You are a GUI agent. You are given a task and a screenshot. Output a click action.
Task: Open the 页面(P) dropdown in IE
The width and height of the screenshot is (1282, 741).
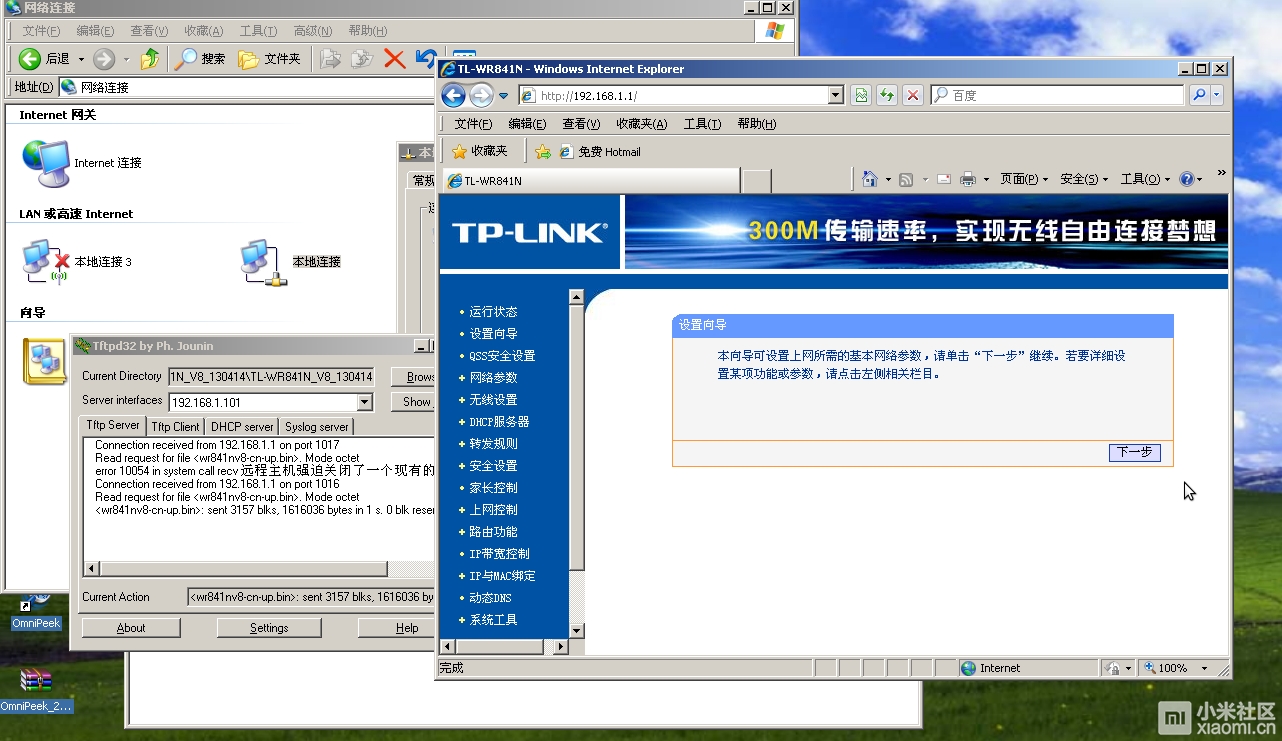click(x=1024, y=179)
